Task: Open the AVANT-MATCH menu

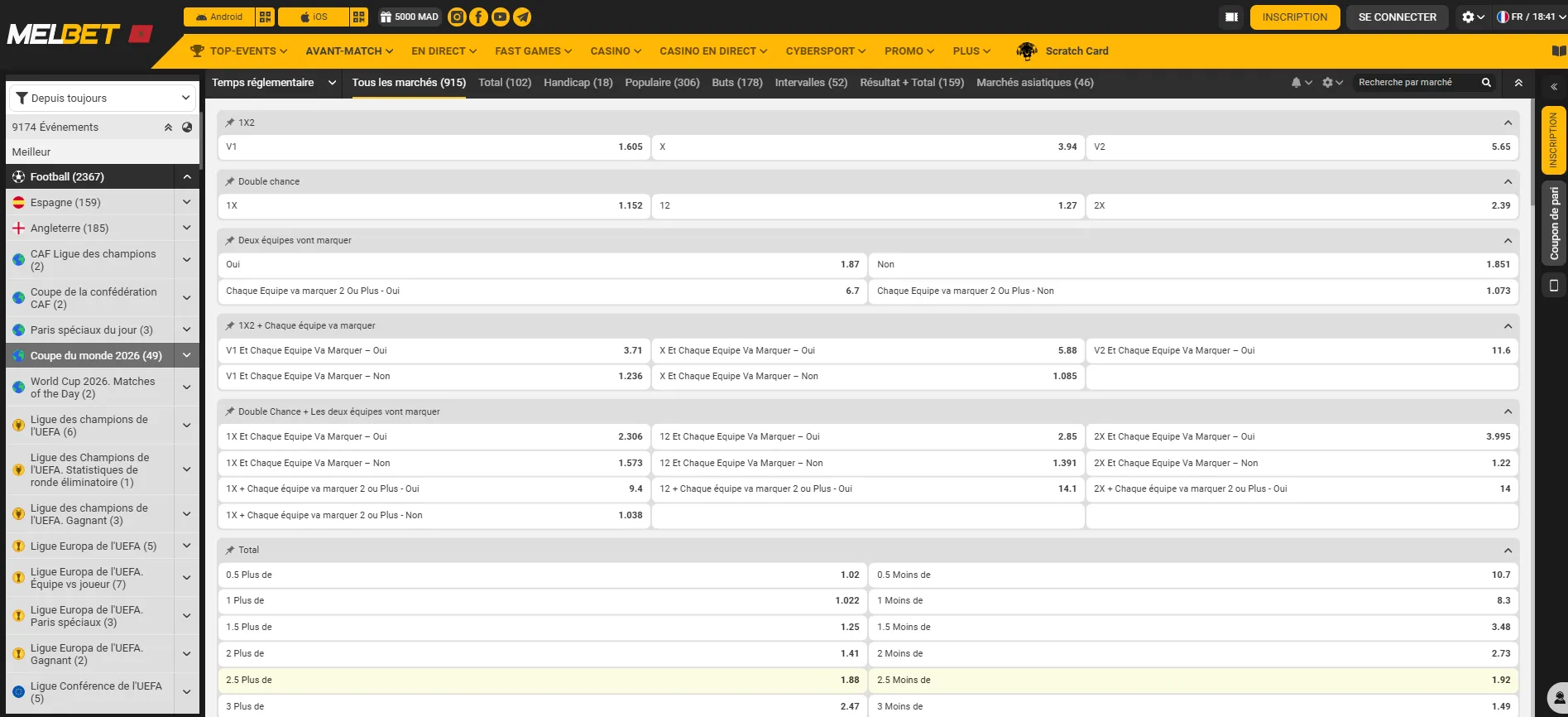Action: click(349, 51)
